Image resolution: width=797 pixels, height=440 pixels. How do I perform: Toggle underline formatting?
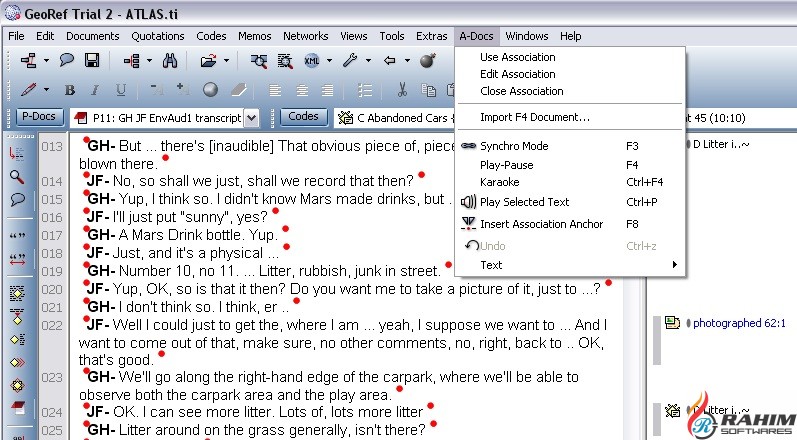click(120, 90)
